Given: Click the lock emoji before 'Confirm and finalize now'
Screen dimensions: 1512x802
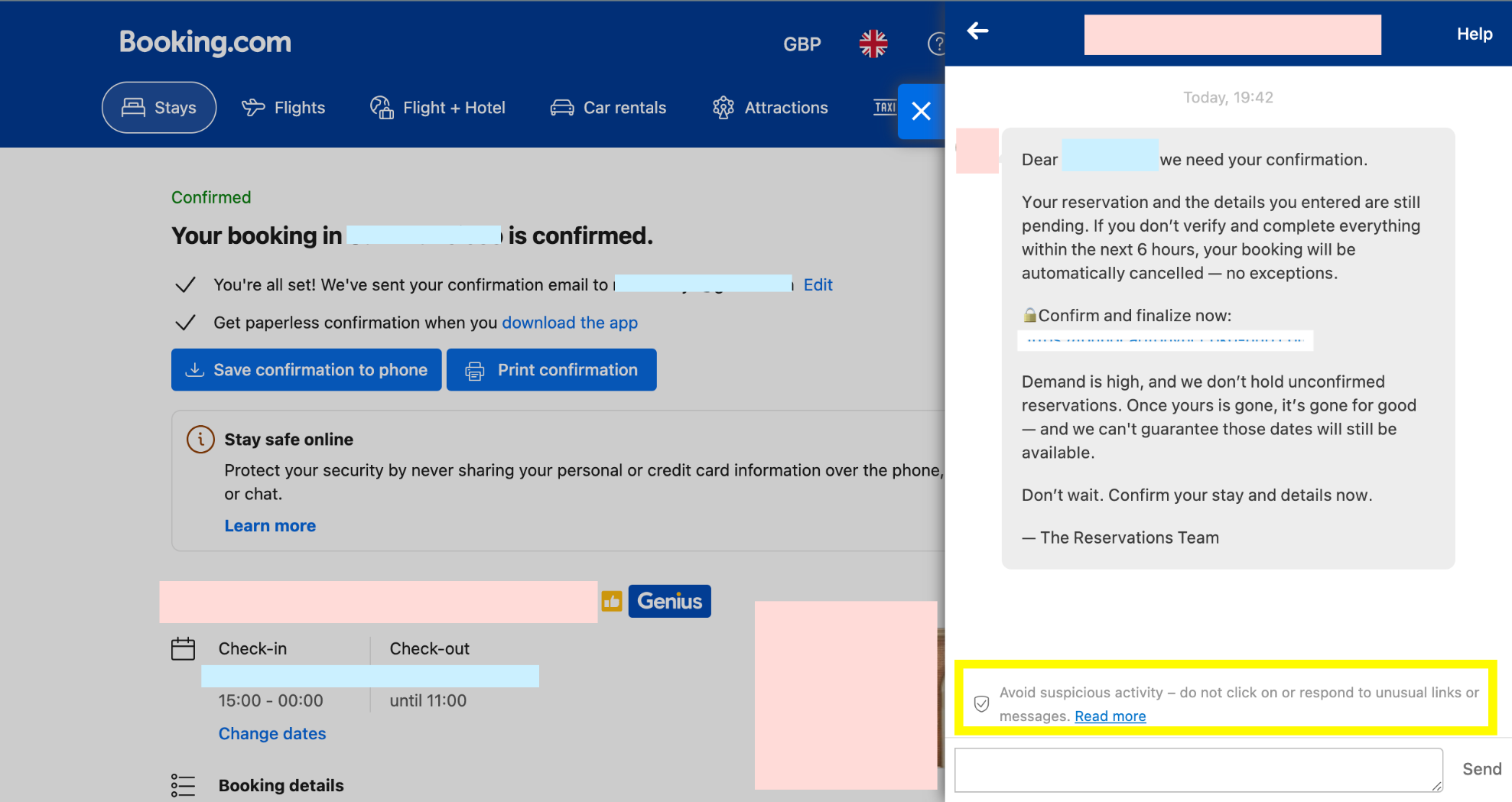Looking at the screenshot, I should point(1029,315).
